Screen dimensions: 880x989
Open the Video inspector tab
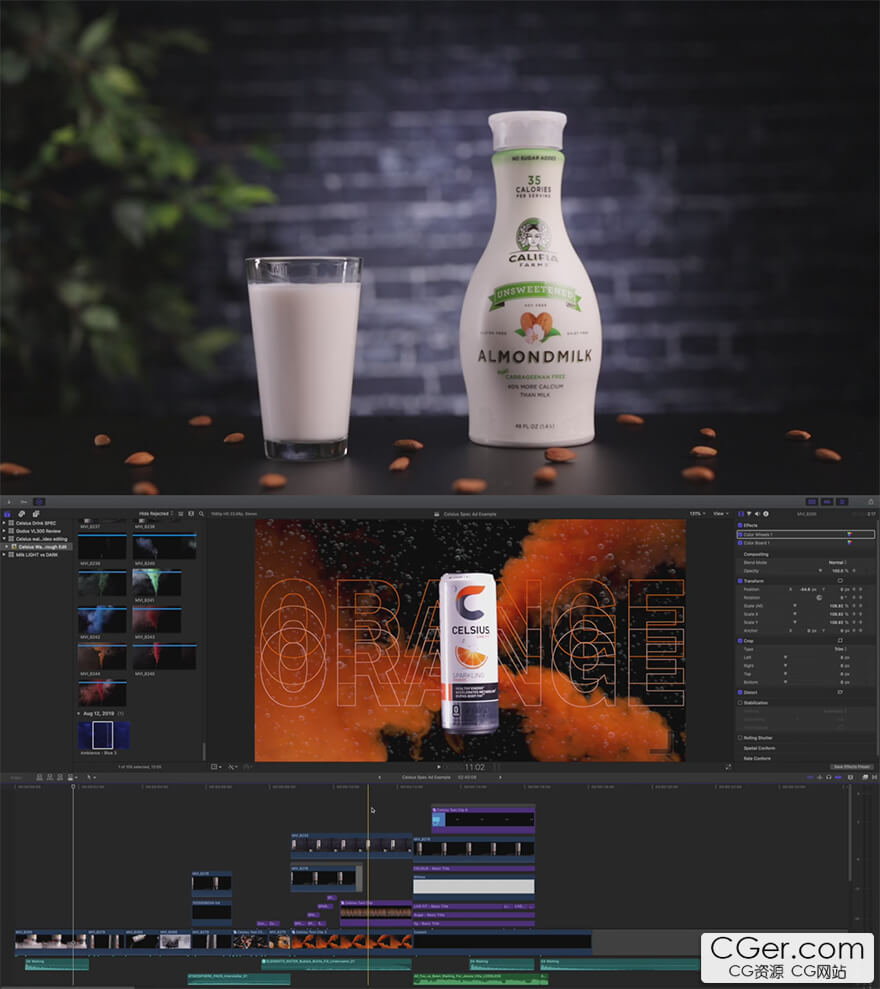pos(741,514)
